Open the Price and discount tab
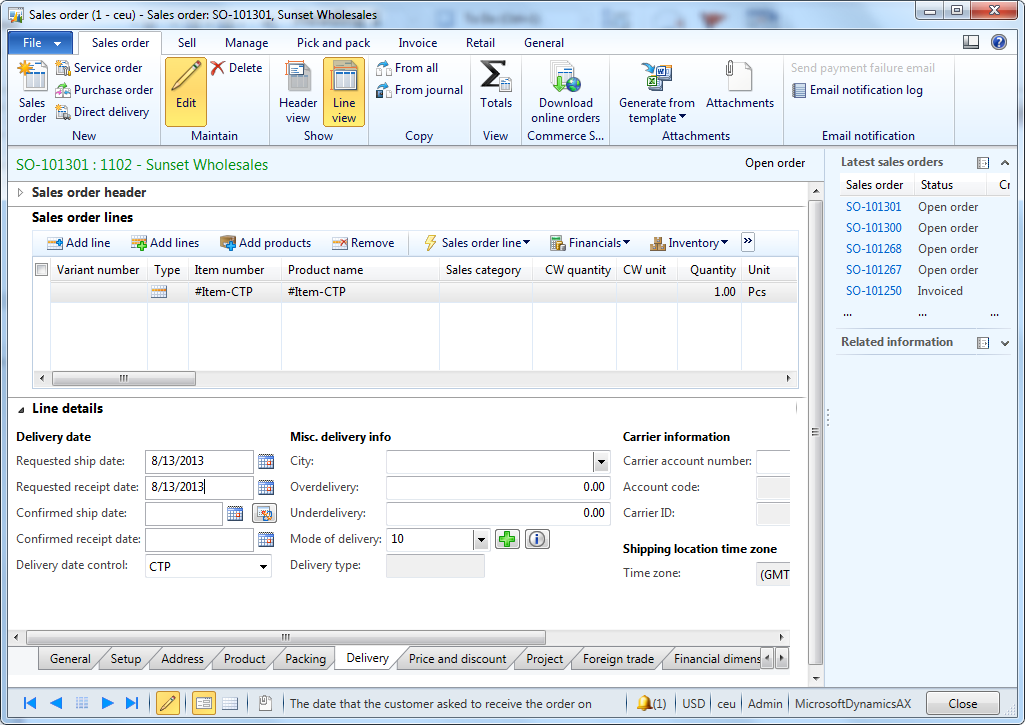This screenshot has width=1025, height=725. pos(457,659)
